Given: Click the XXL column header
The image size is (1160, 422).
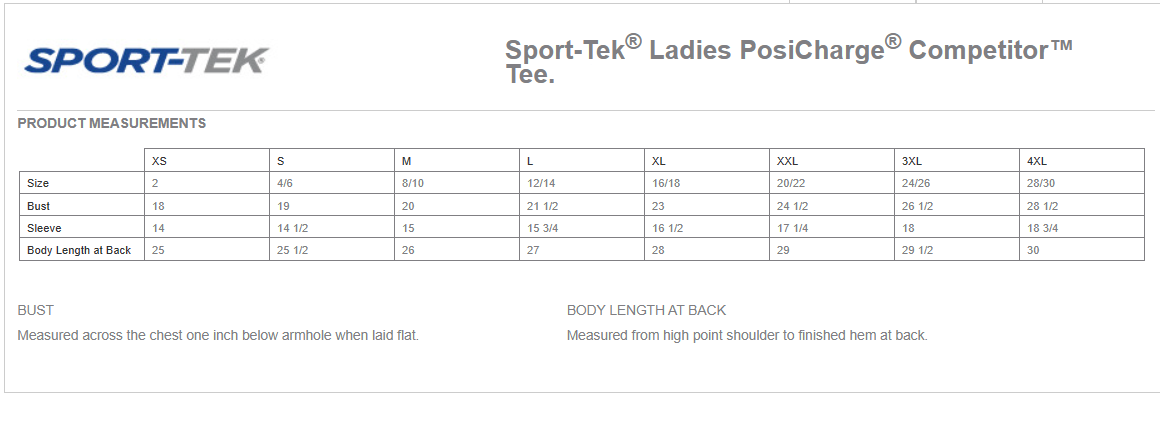Looking at the screenshot, I should coord(787,161).
